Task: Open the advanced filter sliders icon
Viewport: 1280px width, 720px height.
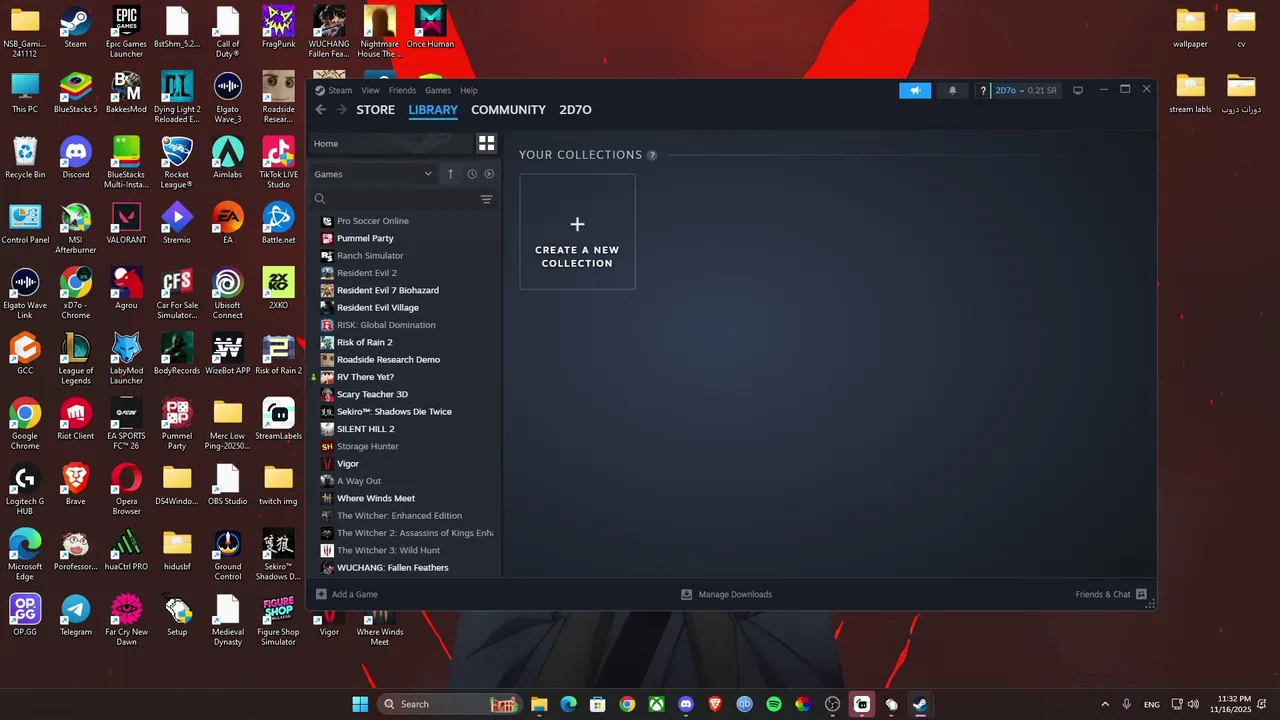Action: (487, 199)
